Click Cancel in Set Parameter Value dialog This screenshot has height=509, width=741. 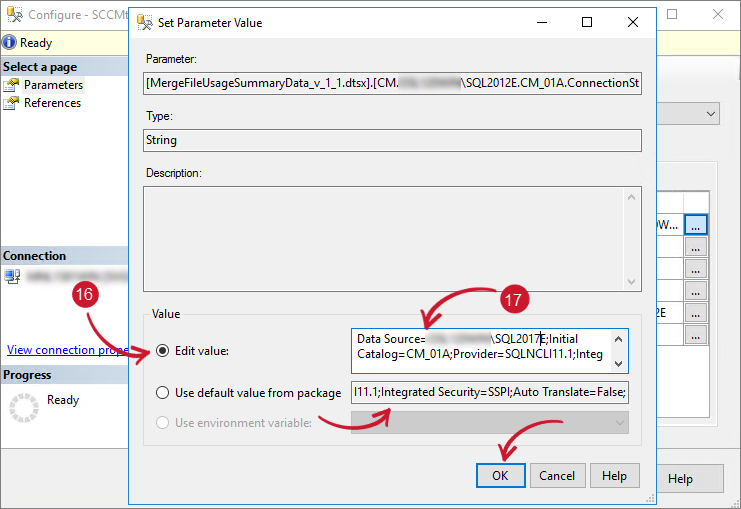(557, 475)
